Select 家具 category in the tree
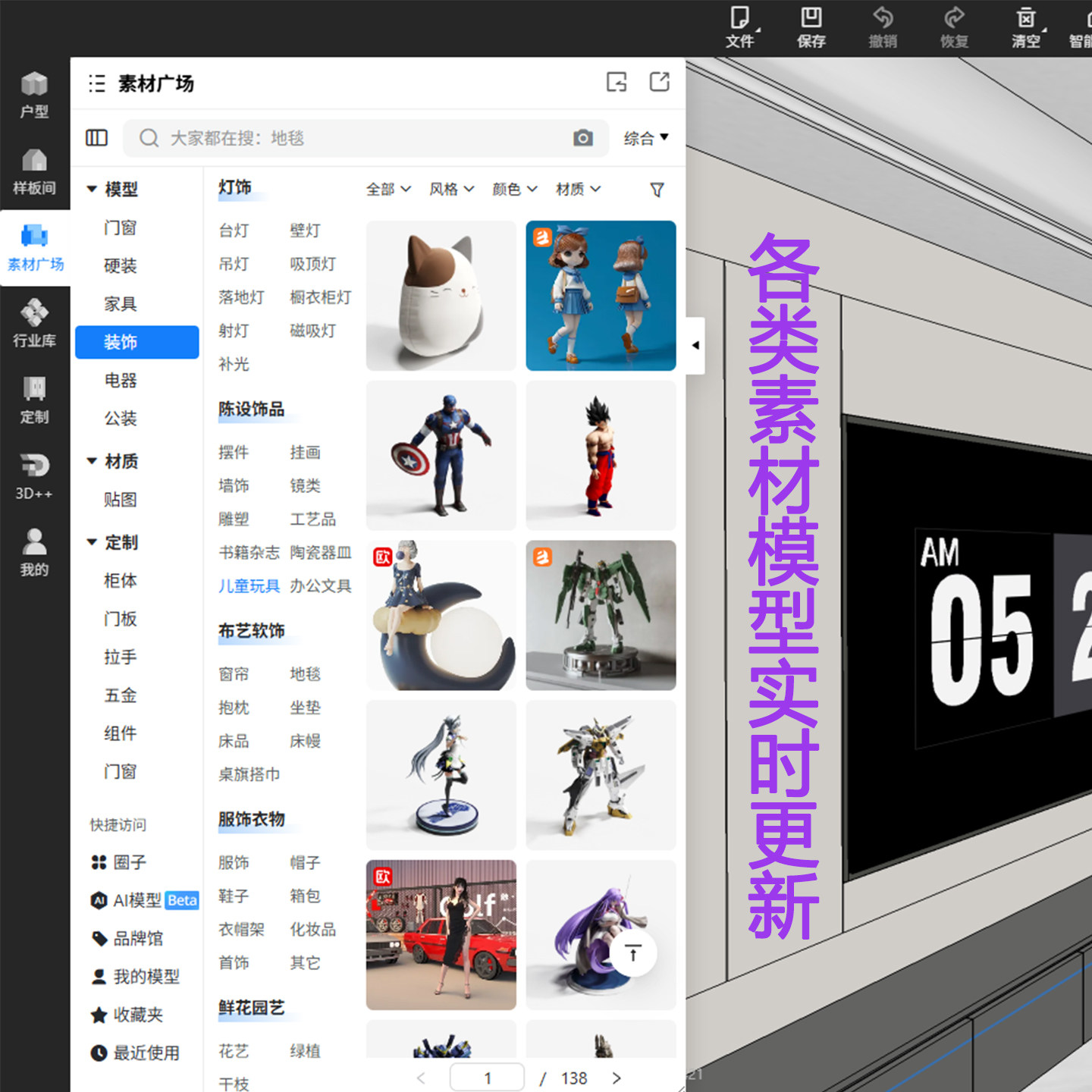Image resolution: width=1092 pixels, height=1092 pixels. click(121, 304)
